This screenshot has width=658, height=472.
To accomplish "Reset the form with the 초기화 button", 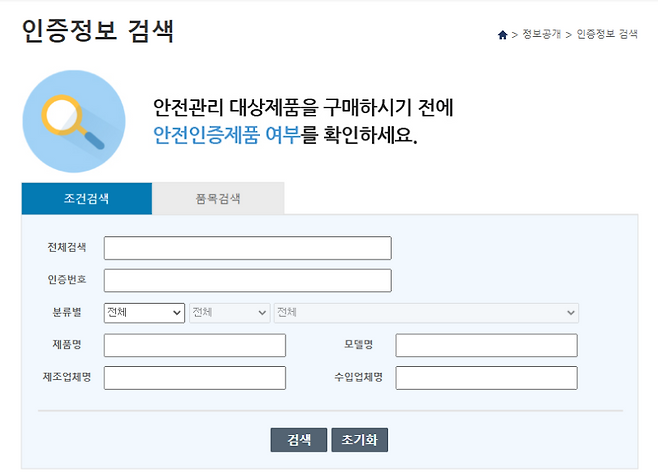I will [x=359, y=440].
